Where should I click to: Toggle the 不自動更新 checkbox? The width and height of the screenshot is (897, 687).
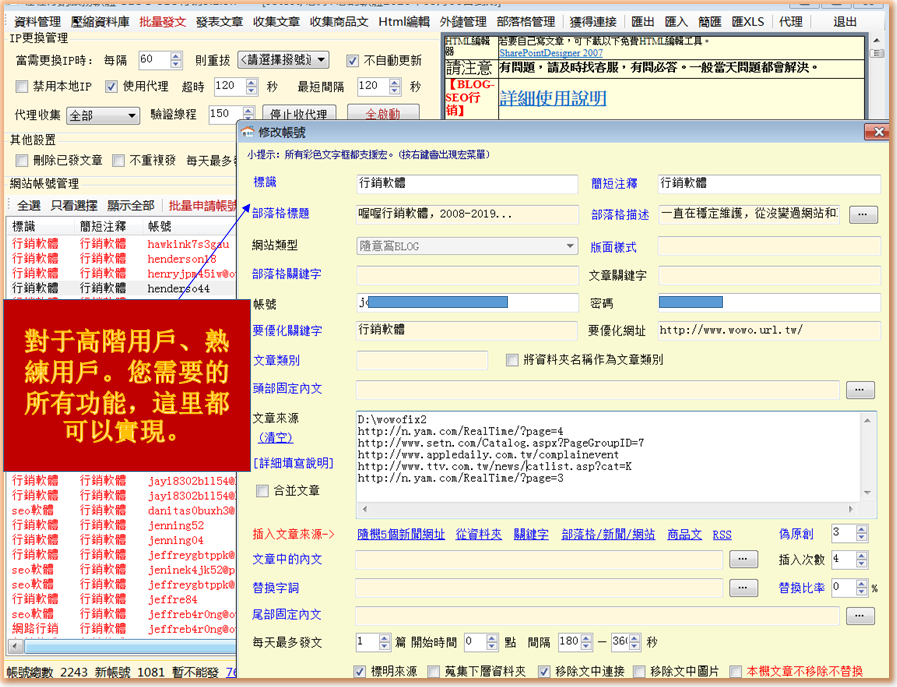(352, 61)
